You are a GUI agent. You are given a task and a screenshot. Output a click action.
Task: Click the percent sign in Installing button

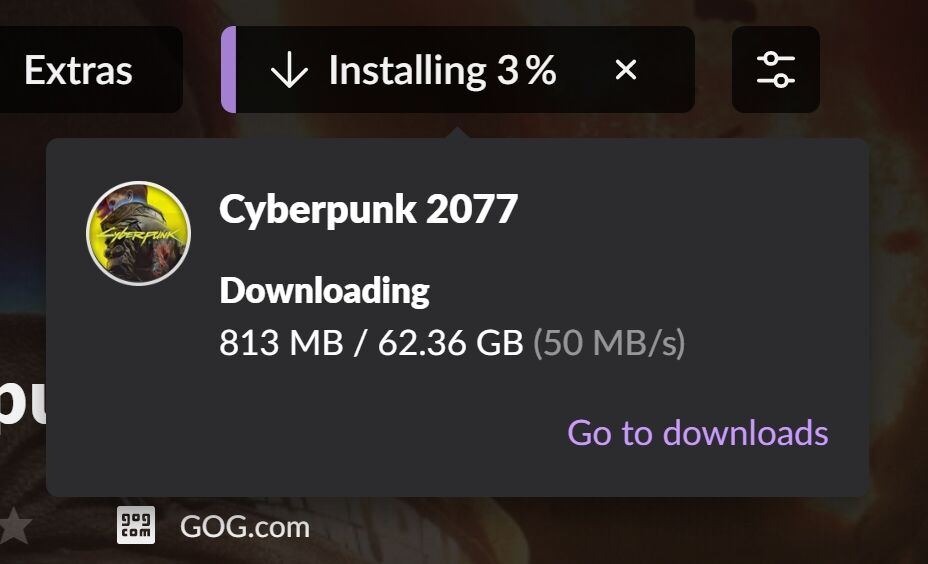click(541, 70)
